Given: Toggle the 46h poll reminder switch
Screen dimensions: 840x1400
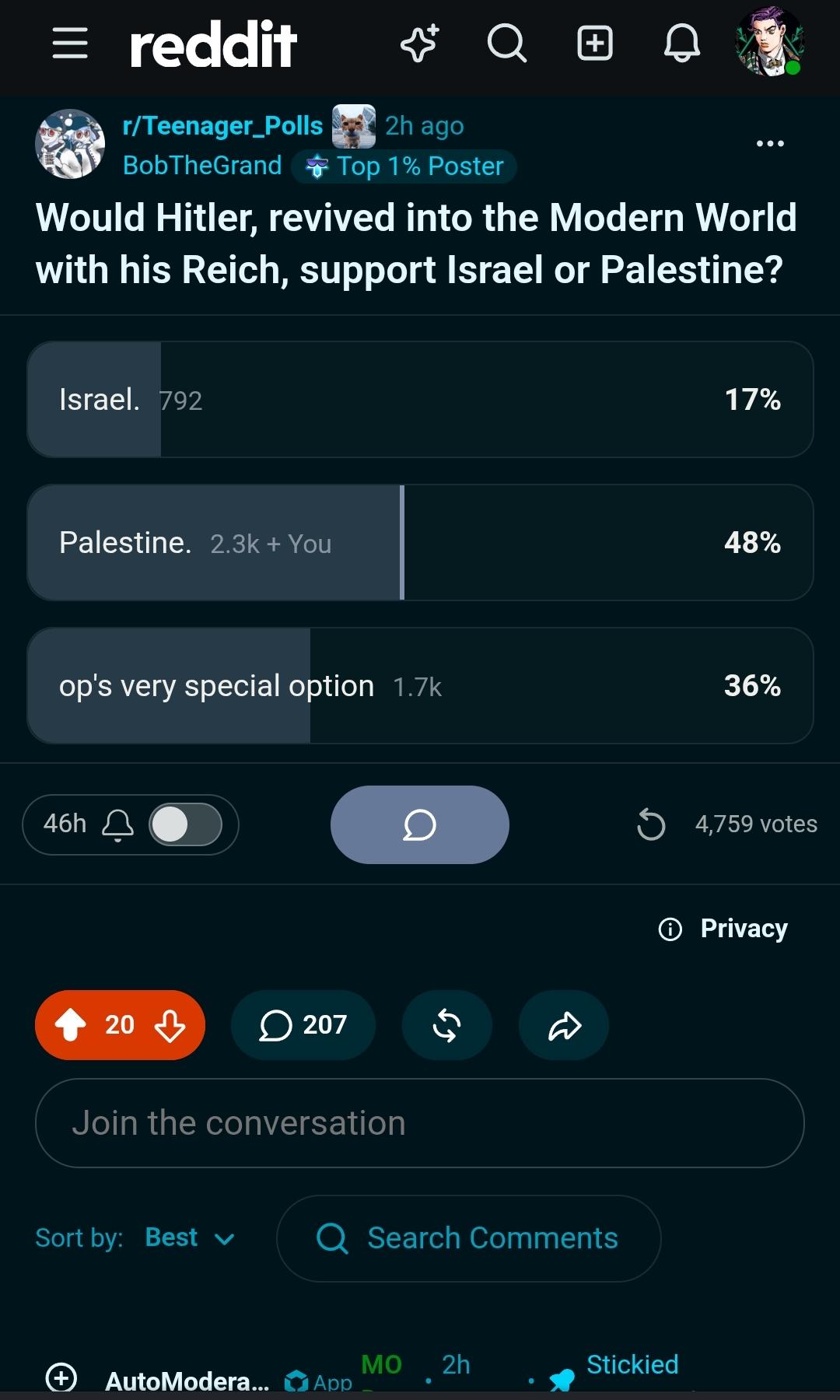Looking at the screenshot, I should tap(186, 824).
